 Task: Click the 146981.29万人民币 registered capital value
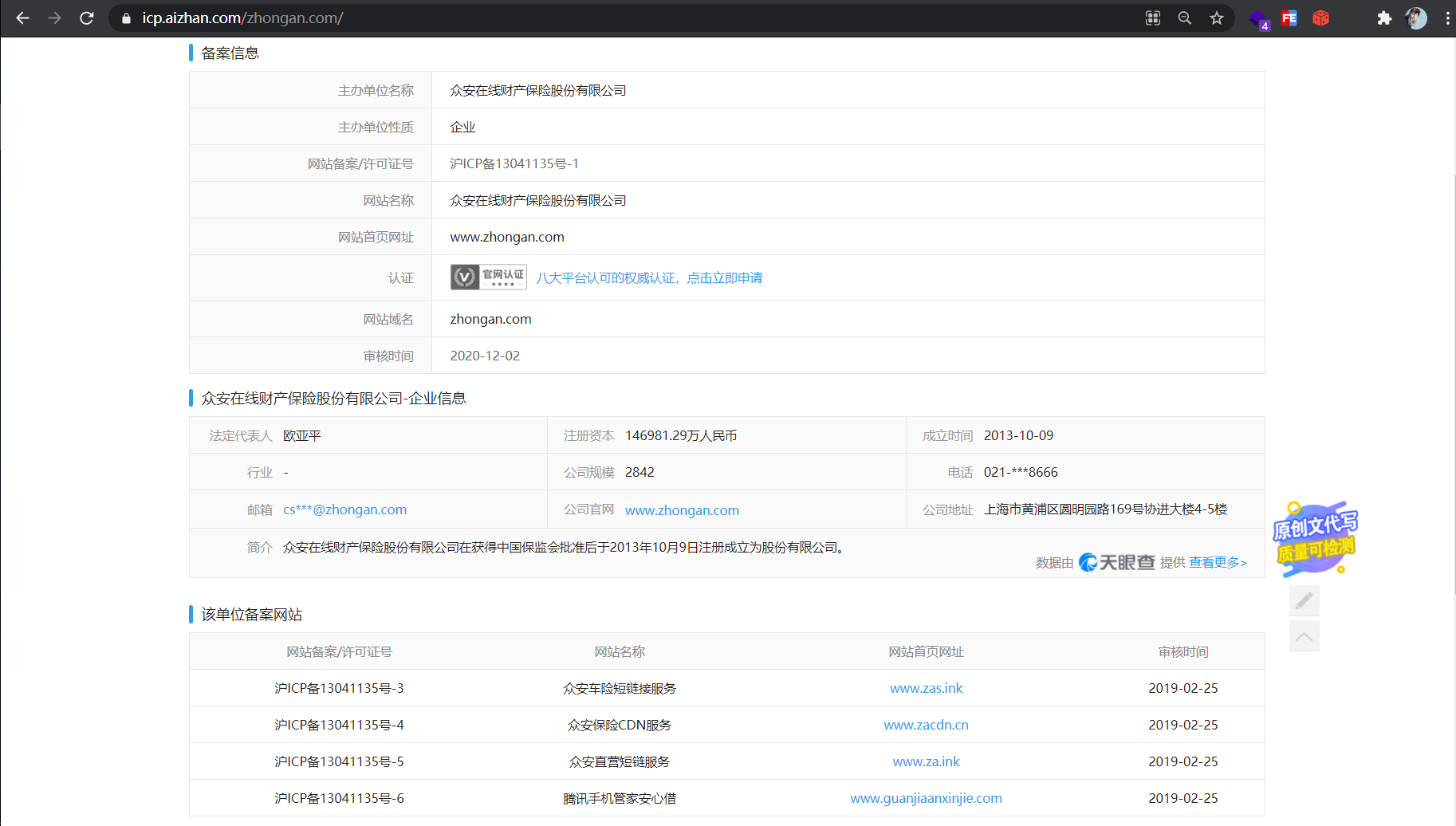coord(681,435)
